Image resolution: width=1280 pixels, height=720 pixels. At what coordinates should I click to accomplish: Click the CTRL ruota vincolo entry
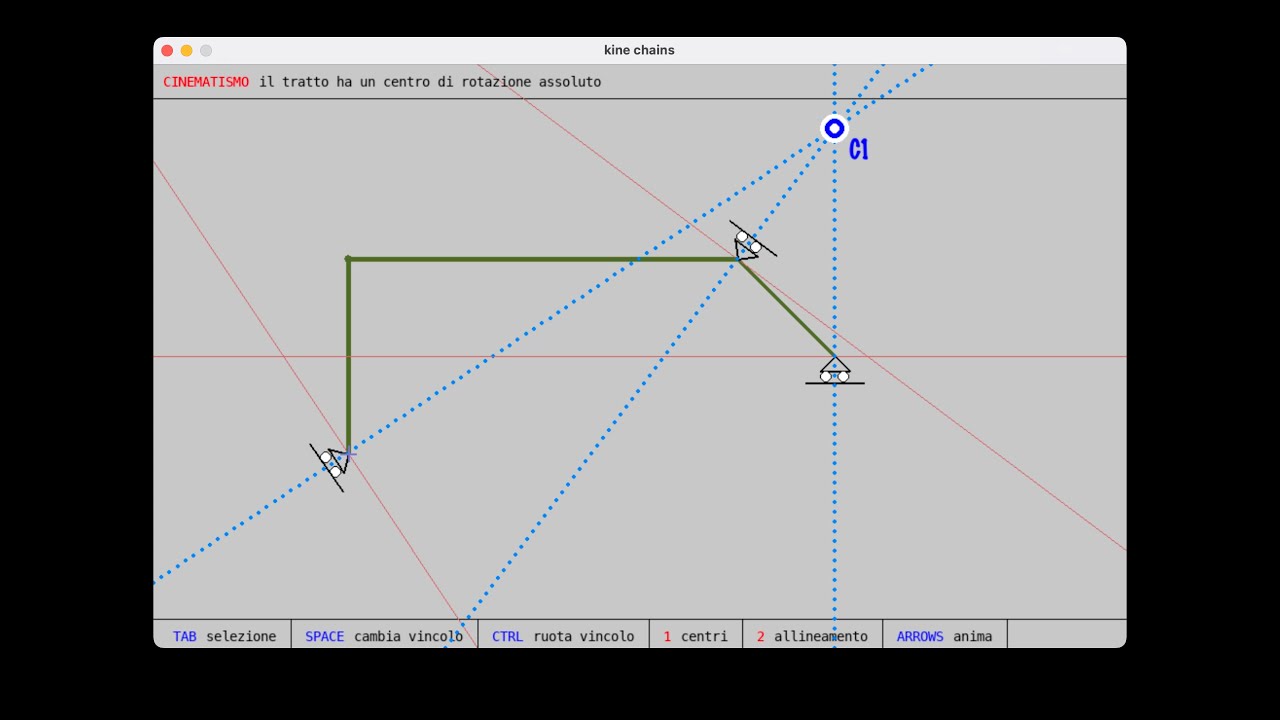click(x=563, y=636)
